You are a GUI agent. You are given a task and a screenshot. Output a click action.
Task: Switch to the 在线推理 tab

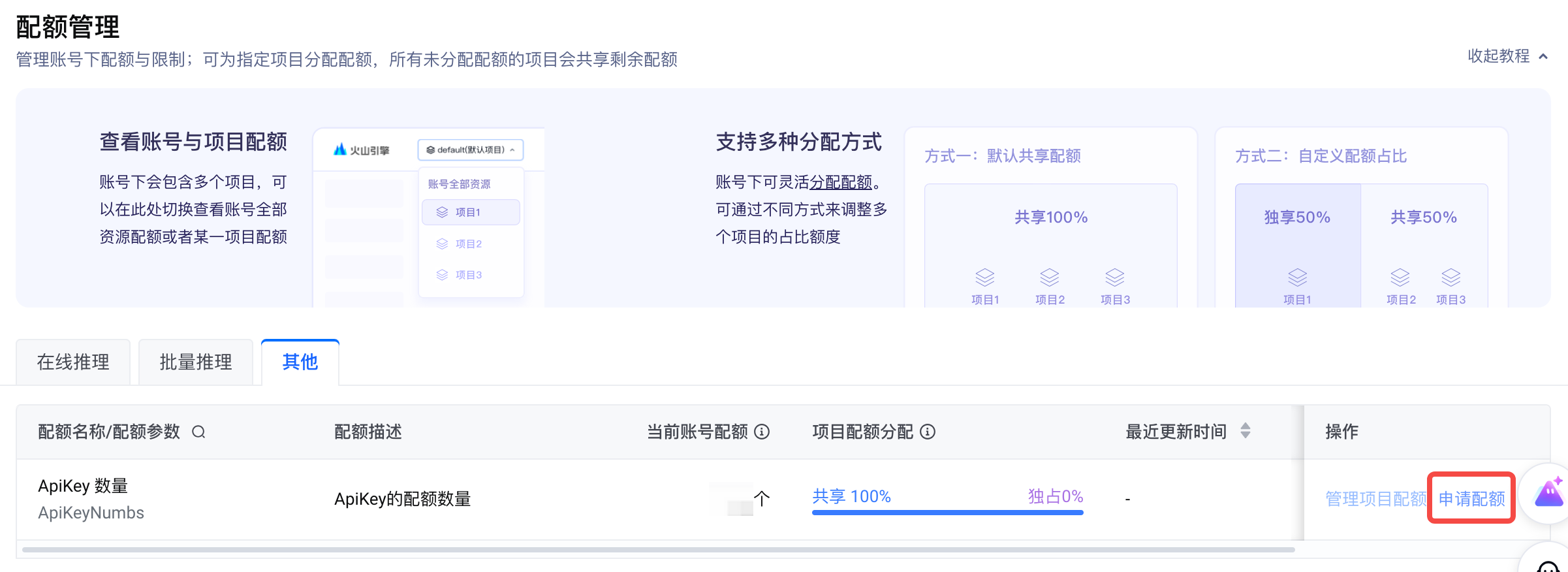(x=73, y=362)
